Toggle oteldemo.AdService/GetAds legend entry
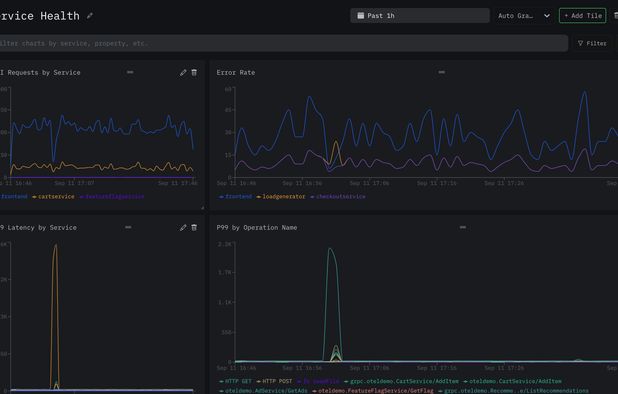 click(263, 391)
